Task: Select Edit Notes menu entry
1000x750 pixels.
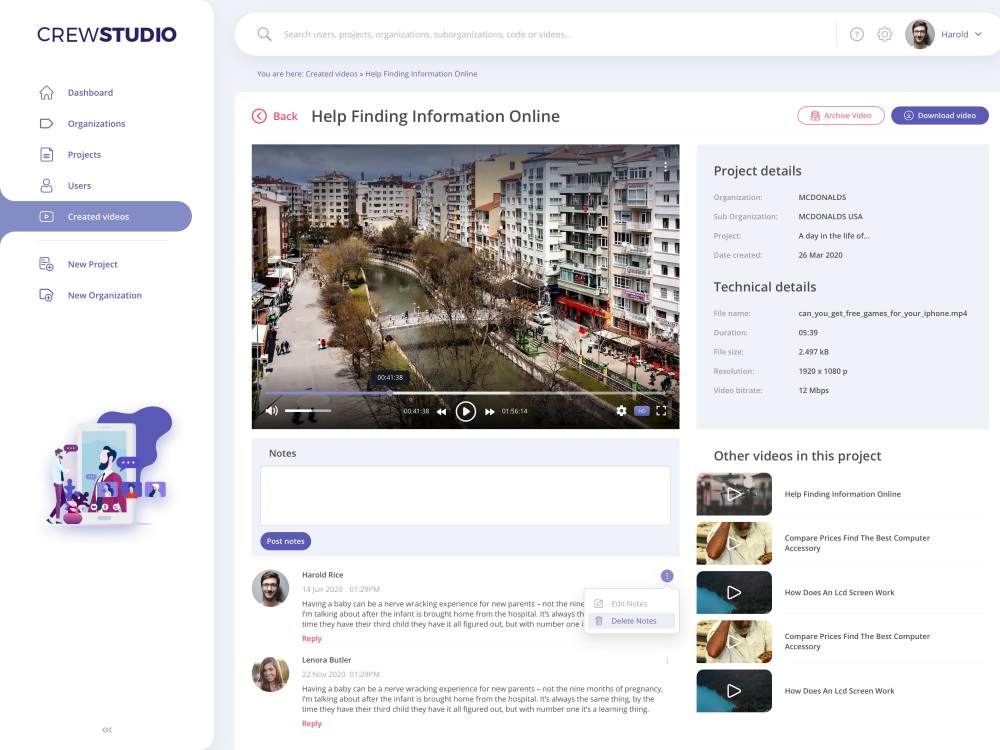Action: pyautogui.click(x=629, y=604)
